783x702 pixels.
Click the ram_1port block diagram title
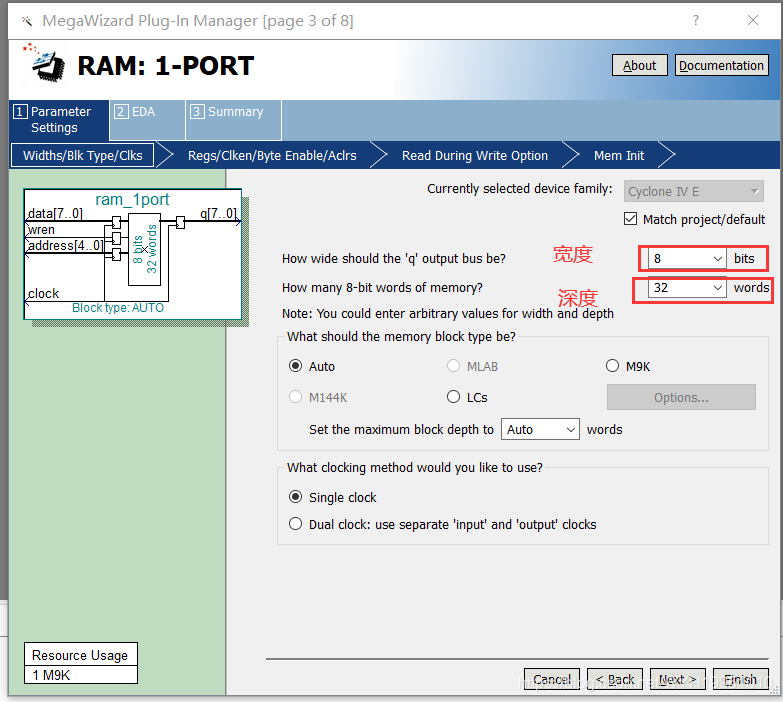pyautogui.click(x=132, y=199)
